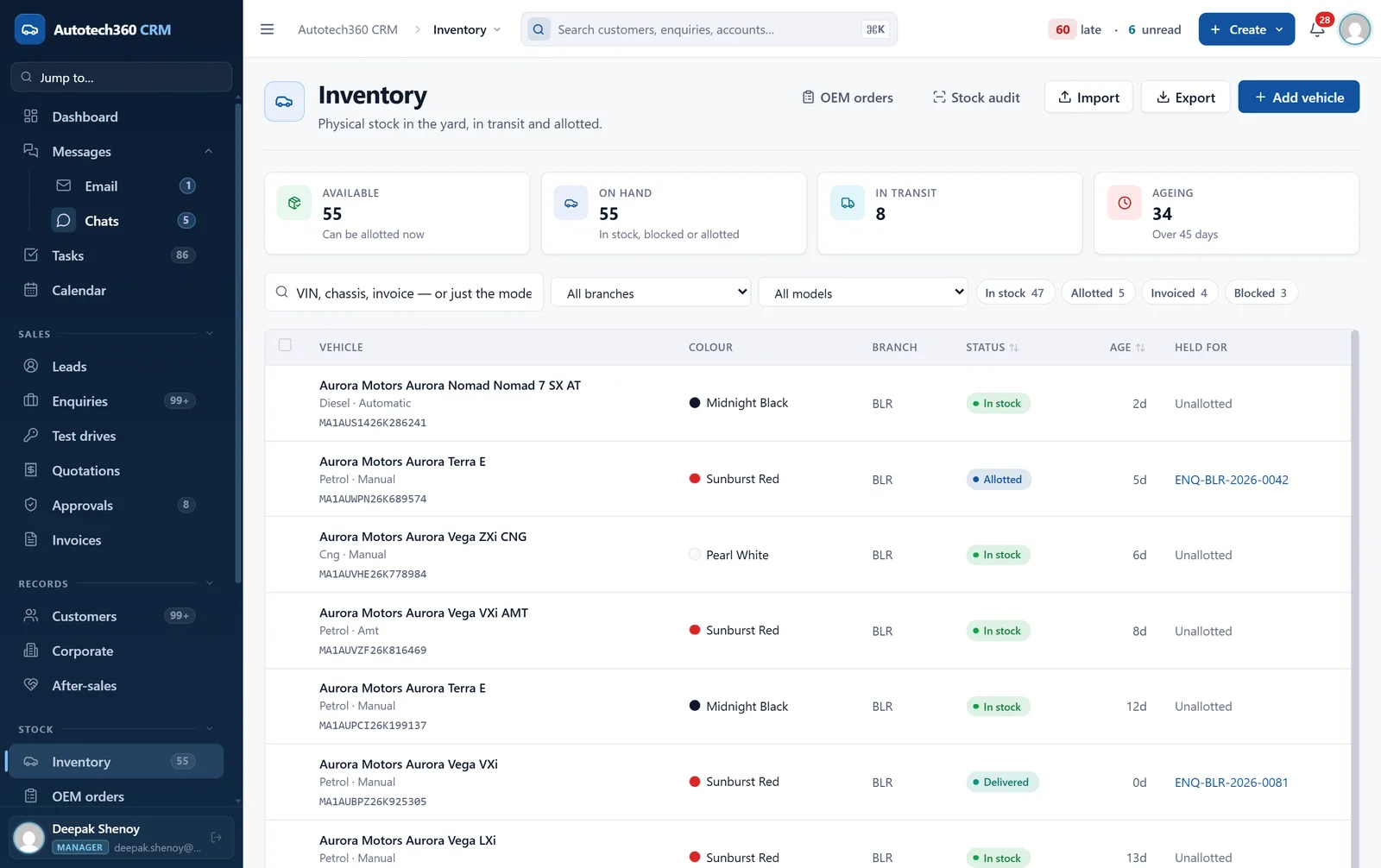The image size is (1381, 868).
Task: Collapse the RECORDS section
Action: 209,583
